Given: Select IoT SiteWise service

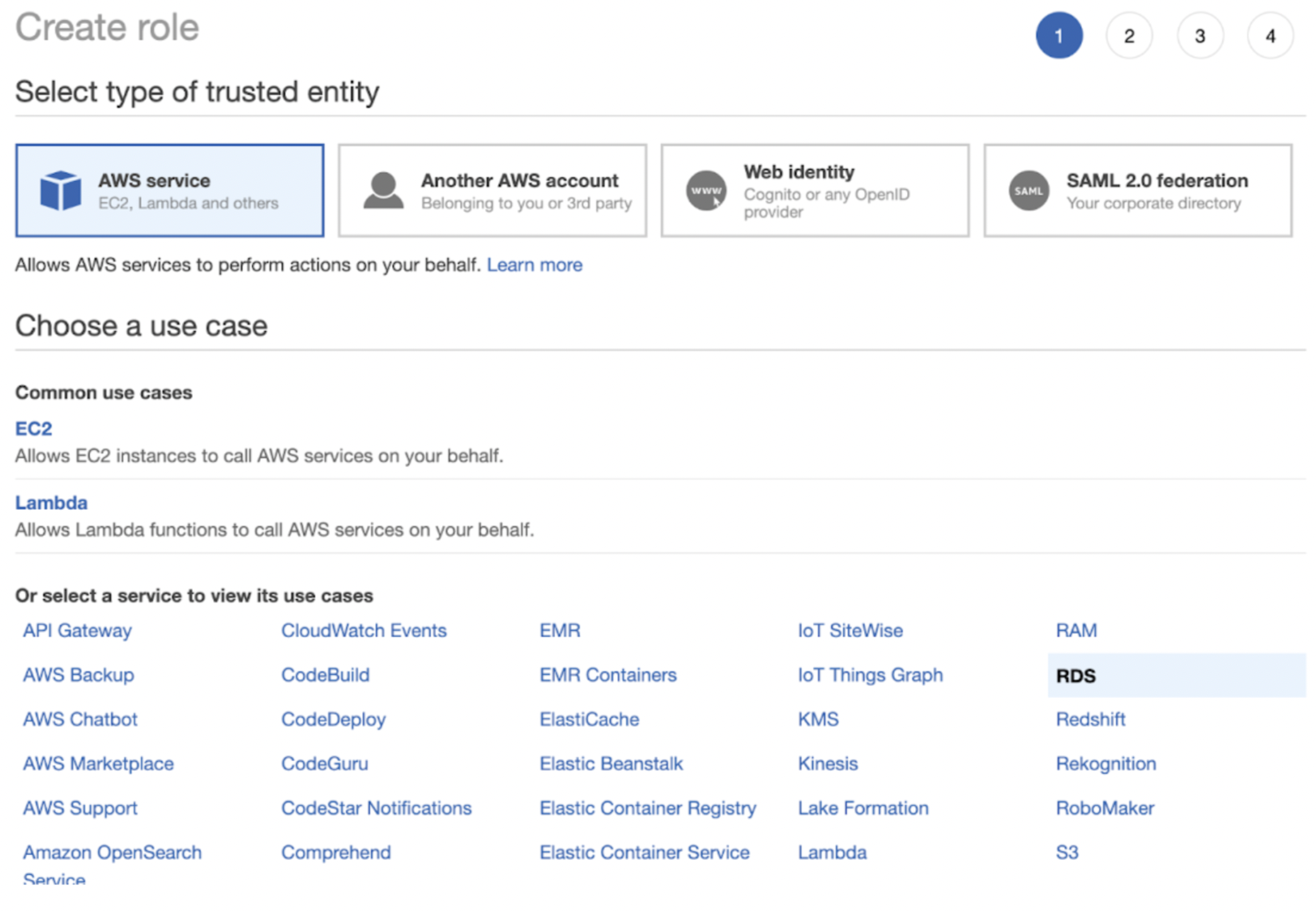Looking at the screenshot, I should [850, 630].
